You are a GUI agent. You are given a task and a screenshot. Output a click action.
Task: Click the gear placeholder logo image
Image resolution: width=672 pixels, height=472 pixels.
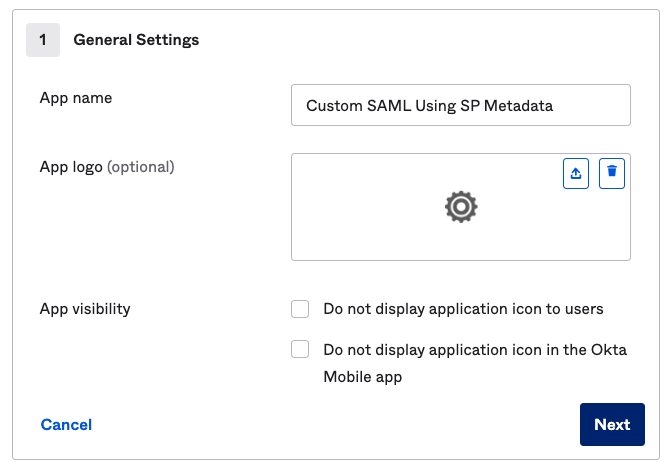[461, 207]
